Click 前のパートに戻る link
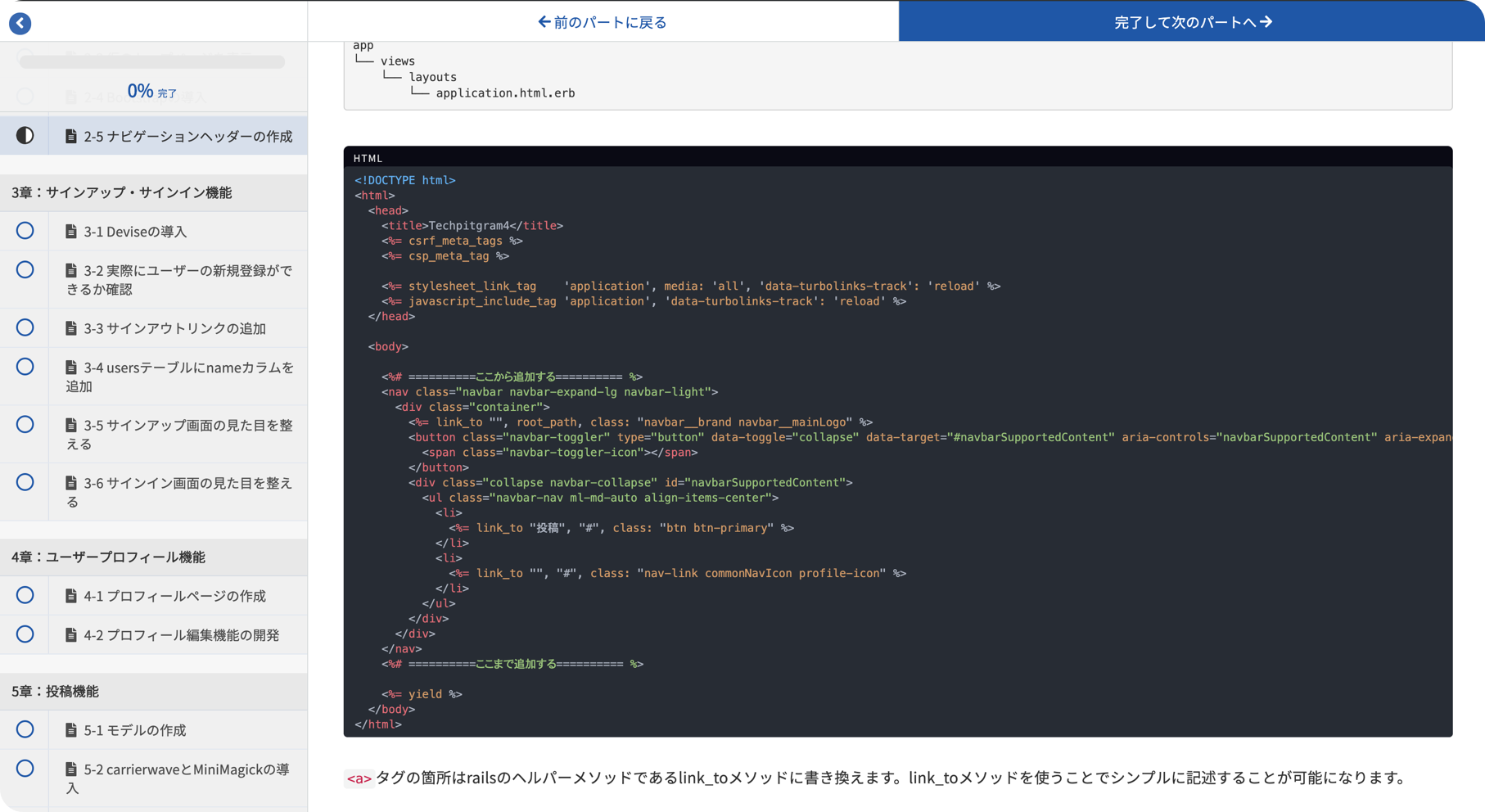 [602, 22]
